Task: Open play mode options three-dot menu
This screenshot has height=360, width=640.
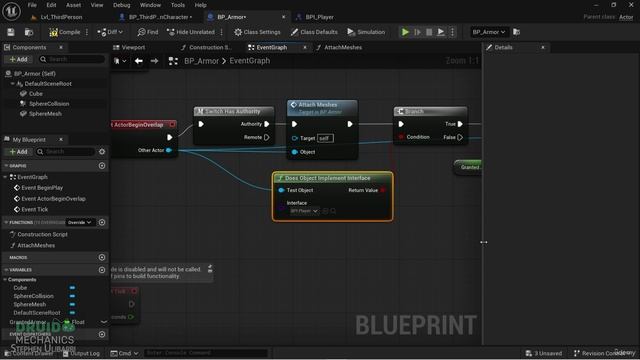Action: coord(452,32)
